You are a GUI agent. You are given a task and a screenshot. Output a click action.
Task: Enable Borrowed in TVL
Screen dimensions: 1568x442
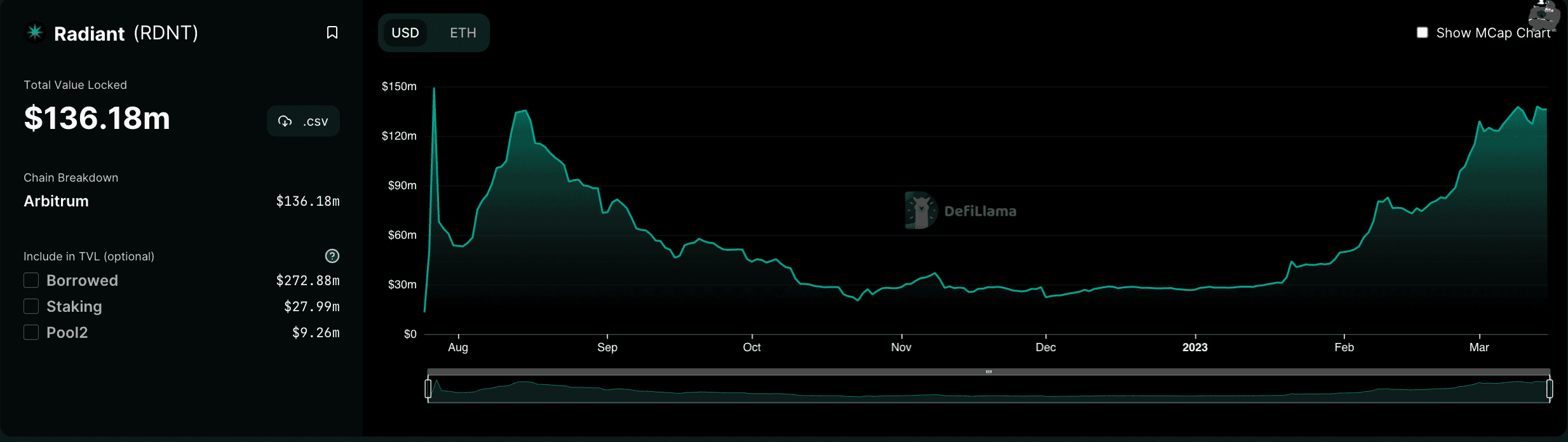pyautogui.click(x=31, y=280)
